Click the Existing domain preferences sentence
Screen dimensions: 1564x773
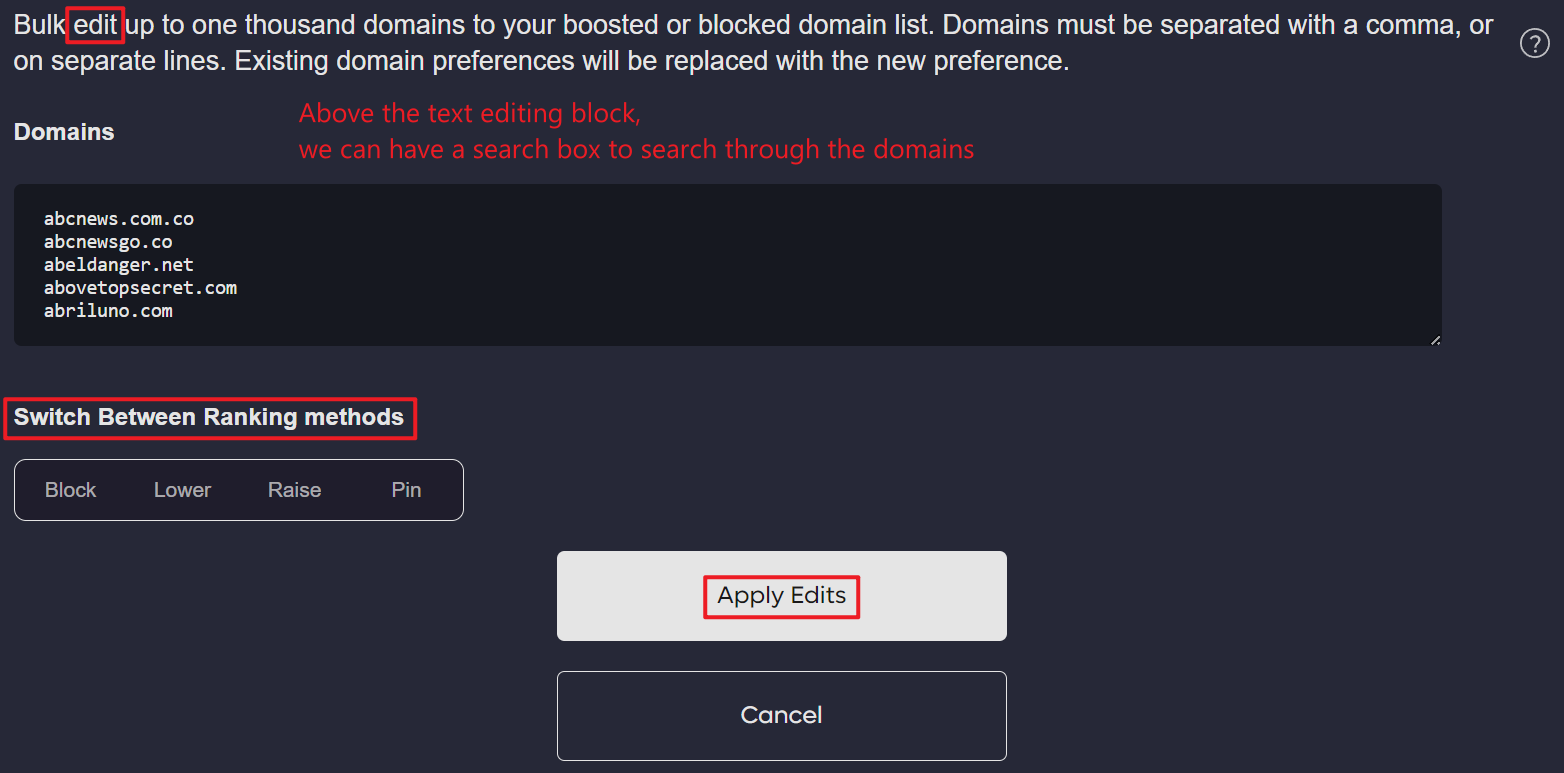click(651, 61)
